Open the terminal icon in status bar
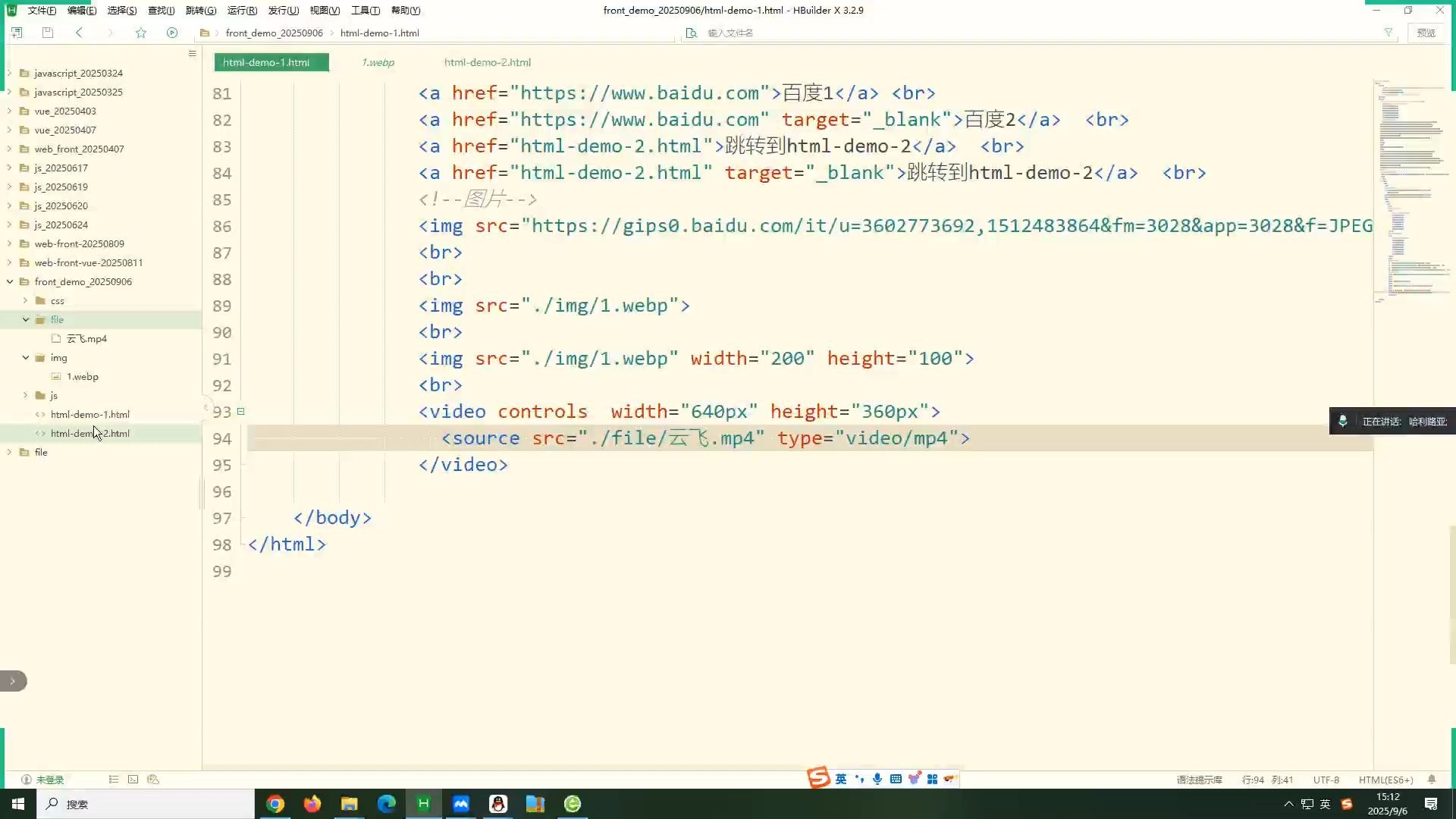 (133, 780)
